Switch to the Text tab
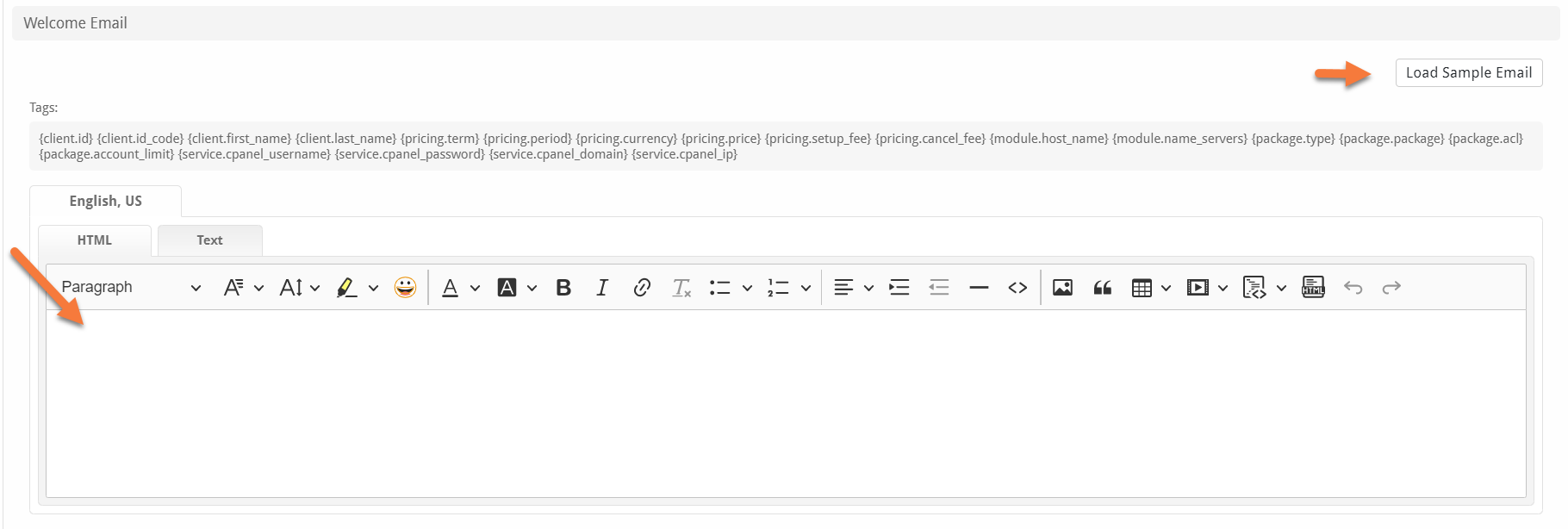 (209, 240)
